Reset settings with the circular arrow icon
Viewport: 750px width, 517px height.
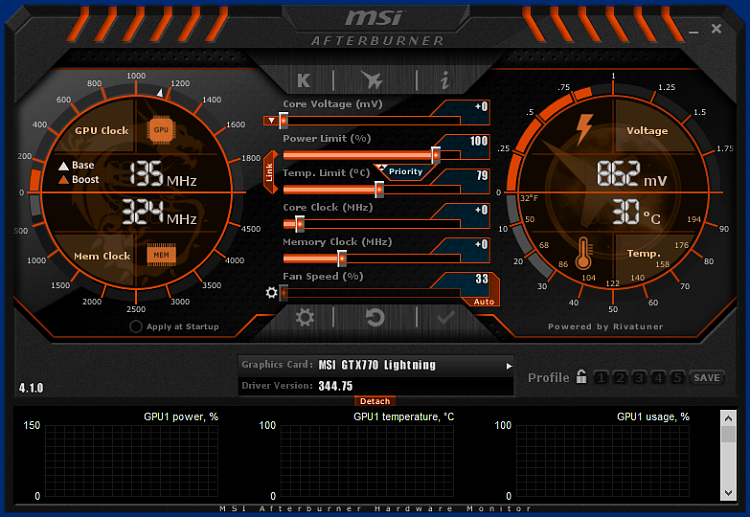pos(375,317)
